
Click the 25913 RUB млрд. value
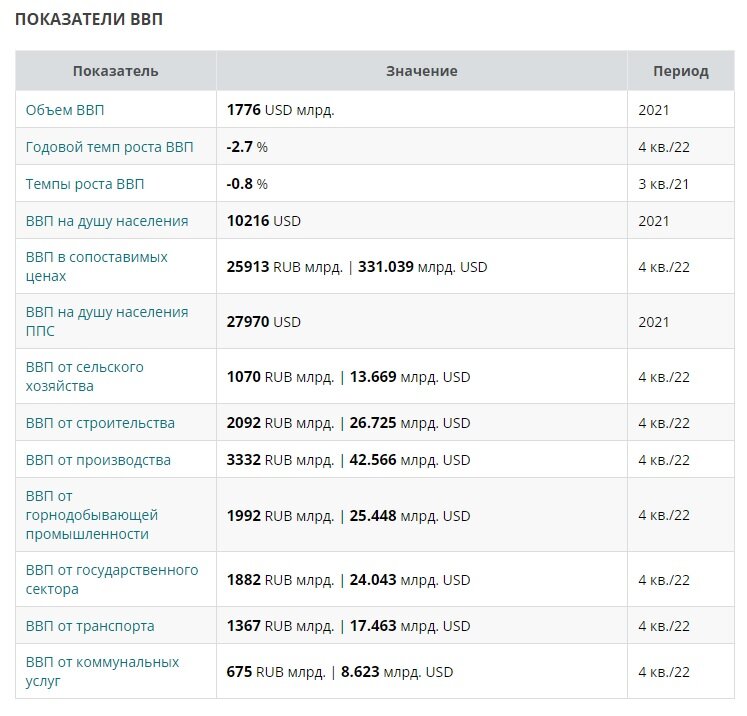[285, 267]
